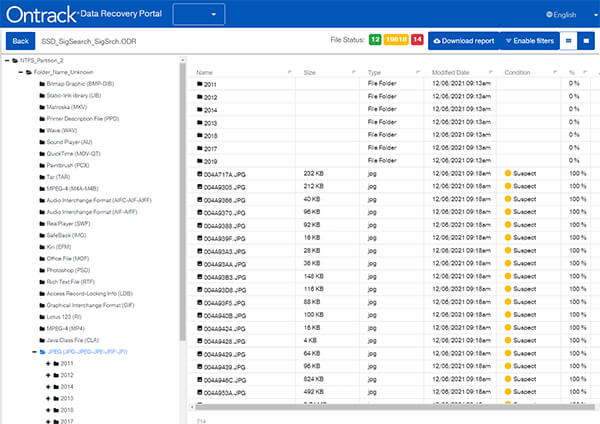Open the Type column filter icon
Image resolution: width=600 pixels, height=424 pixels.
tap(418, 72)
